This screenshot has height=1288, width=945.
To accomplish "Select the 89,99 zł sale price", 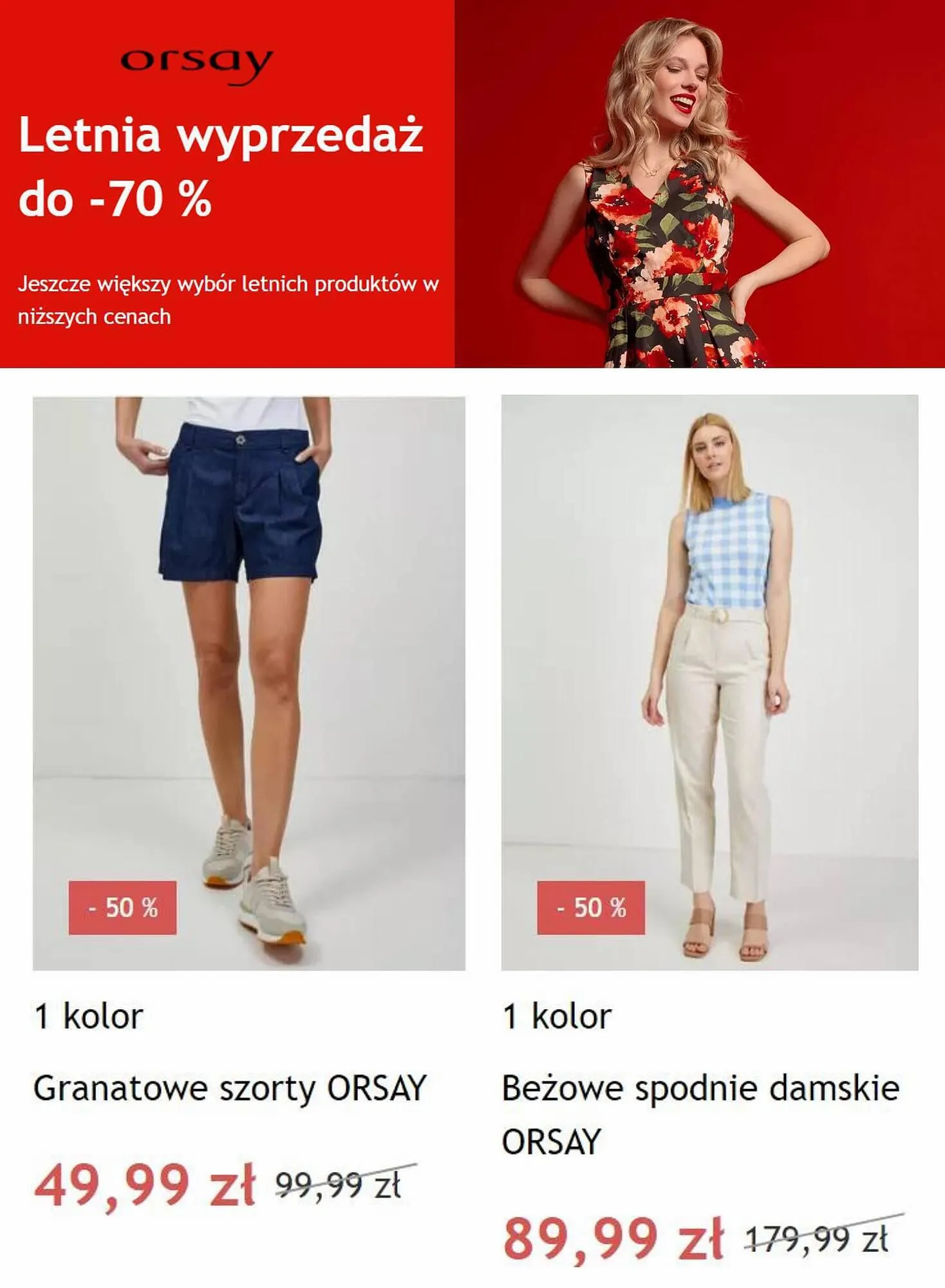I will pyautogui.click(x=614, y=1239).
